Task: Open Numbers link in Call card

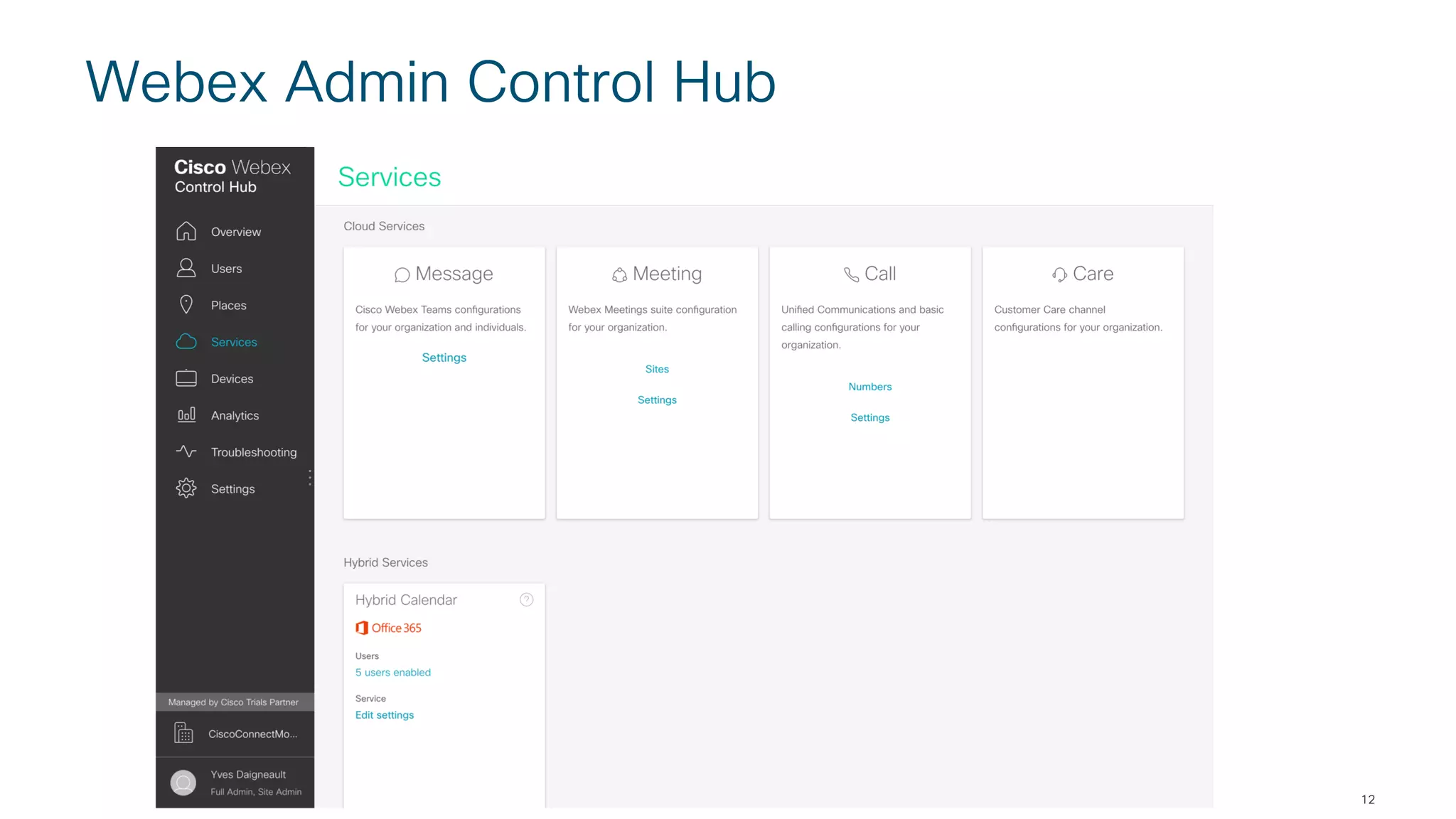Action: [x=870, y=387]
